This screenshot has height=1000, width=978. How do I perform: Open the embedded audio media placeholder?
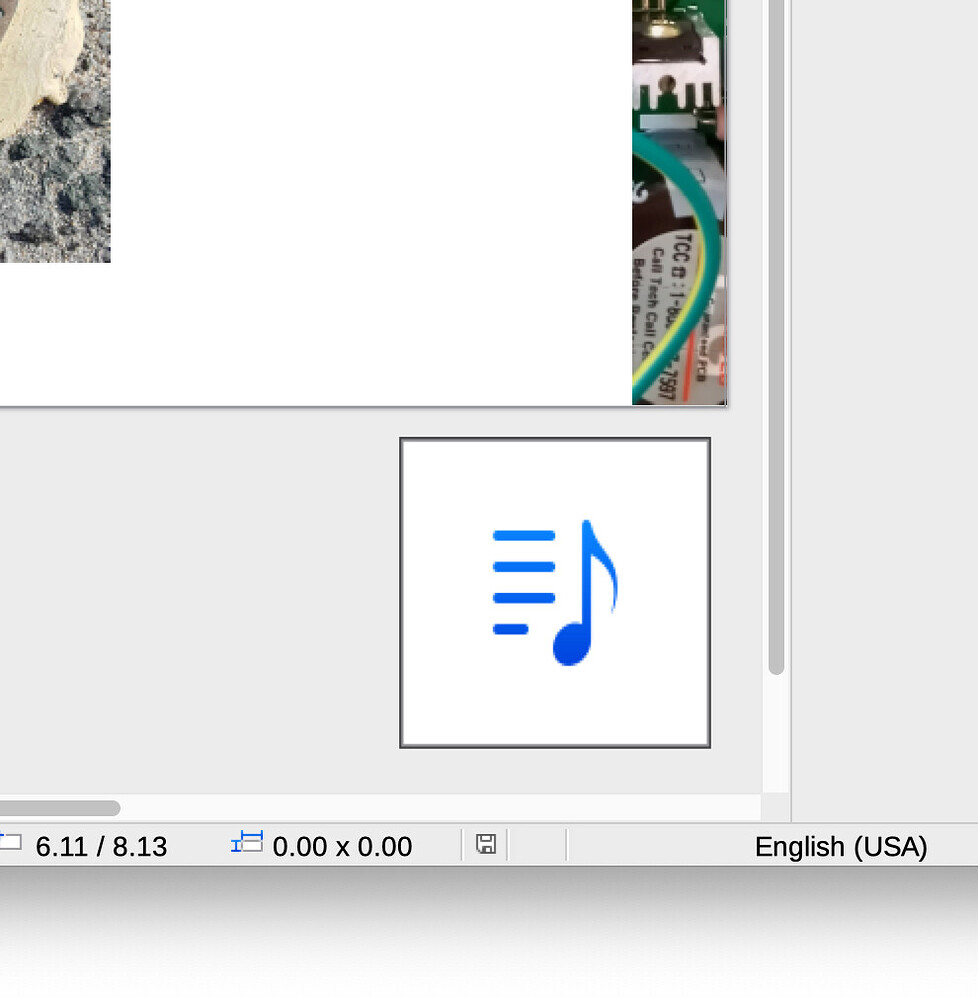click(x=555, y=590)
